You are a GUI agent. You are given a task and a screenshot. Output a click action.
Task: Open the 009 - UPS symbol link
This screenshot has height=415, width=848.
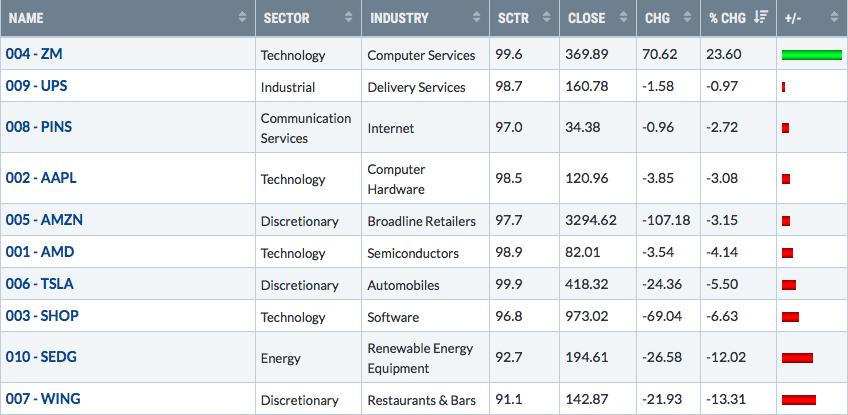coord(37,85)
